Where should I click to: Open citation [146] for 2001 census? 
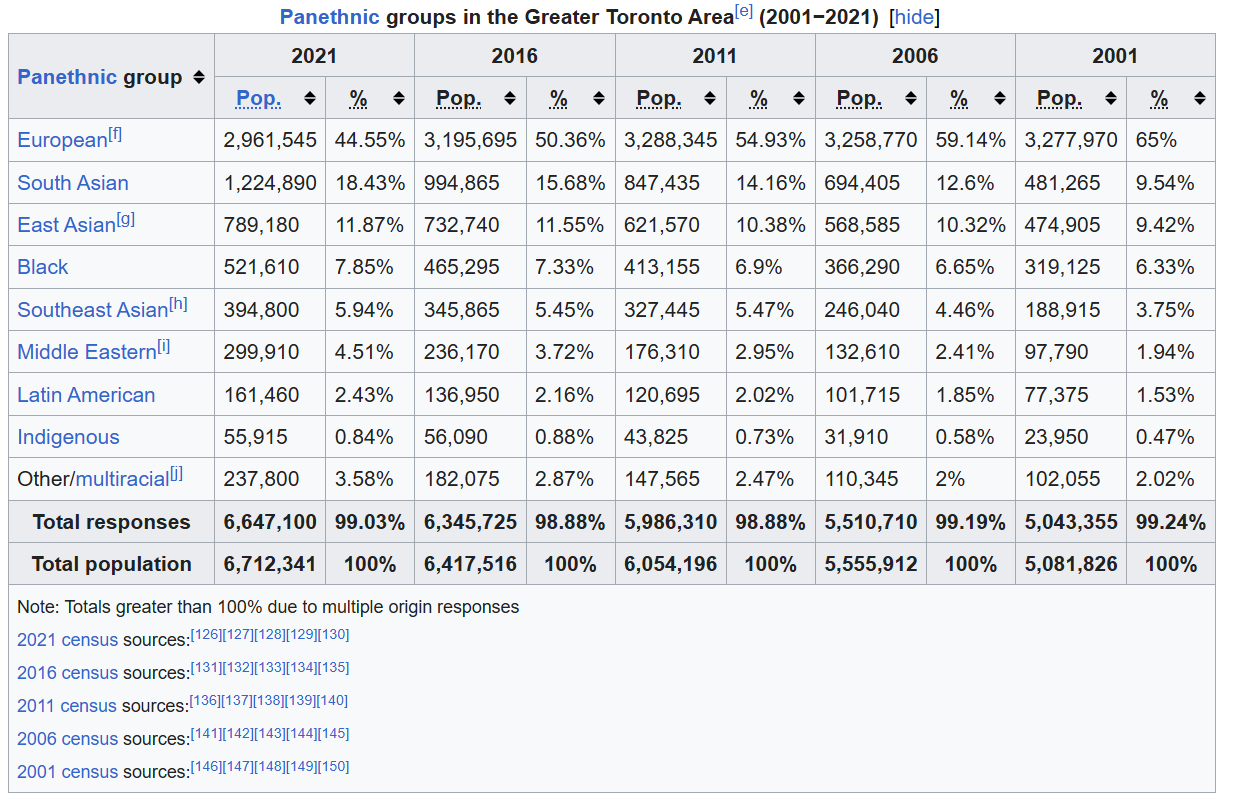(x=205, y=767)
